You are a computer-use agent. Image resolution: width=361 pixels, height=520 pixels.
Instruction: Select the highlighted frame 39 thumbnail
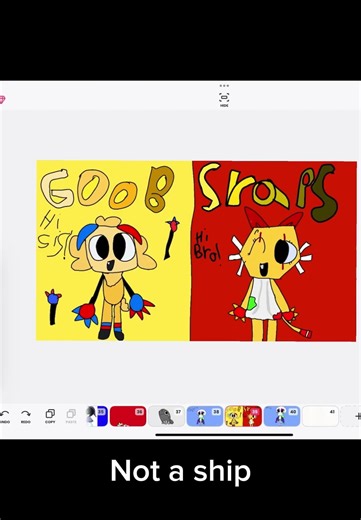[x=243, y=416]
